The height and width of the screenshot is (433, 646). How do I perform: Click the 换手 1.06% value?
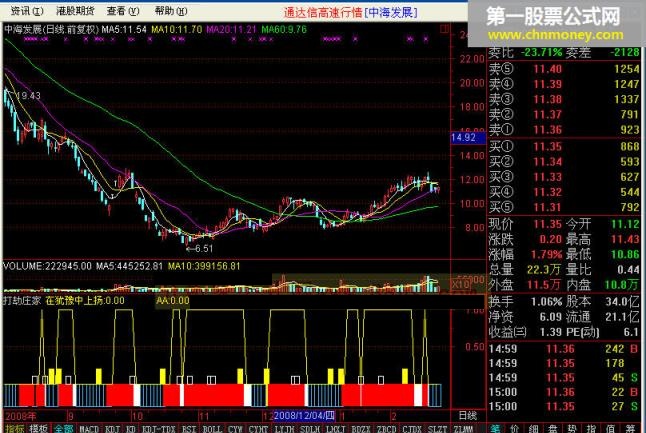pos(546,302)
